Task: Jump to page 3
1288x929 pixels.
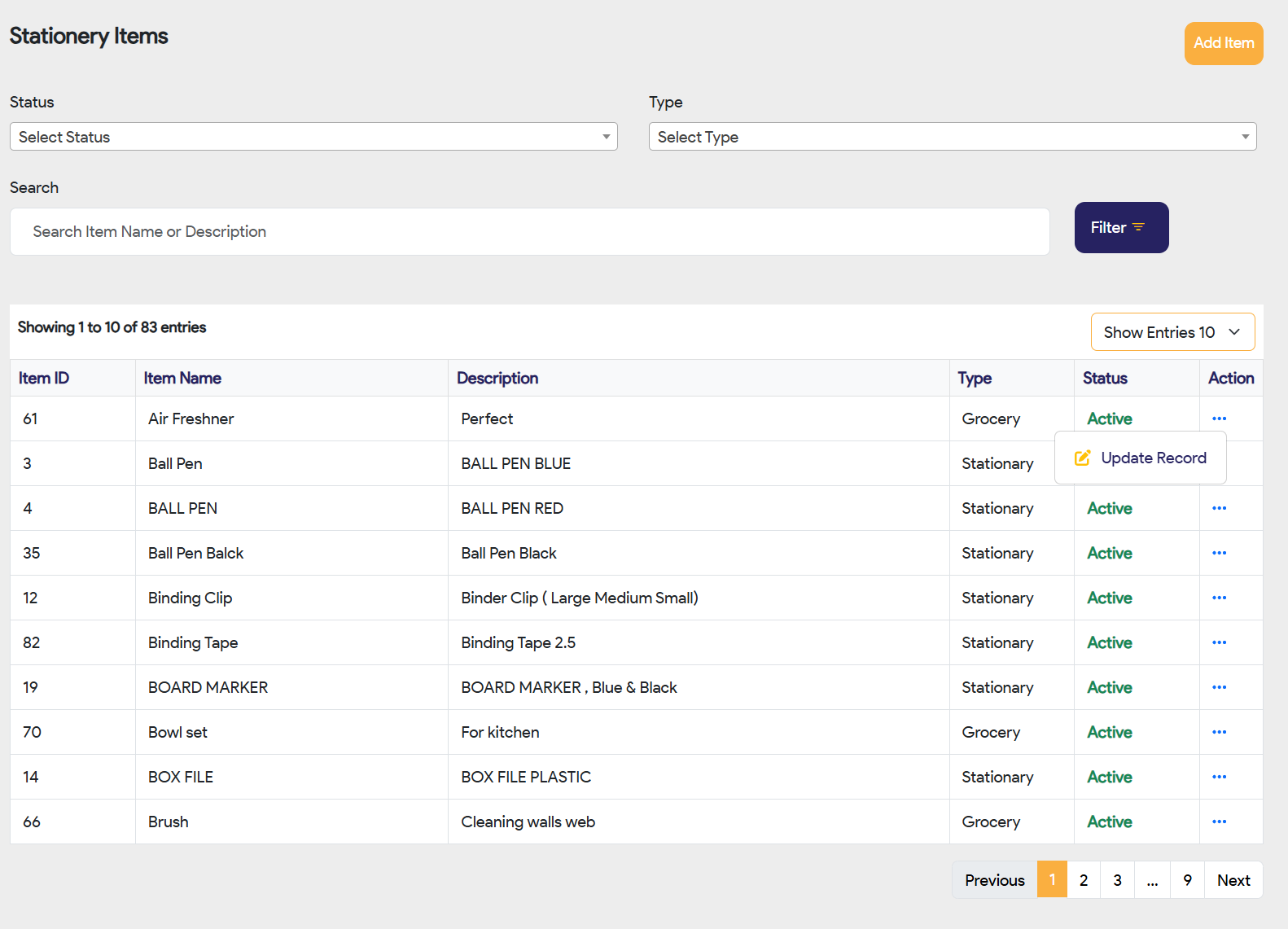Action: pyautogui.click(x=1118, y=880)
